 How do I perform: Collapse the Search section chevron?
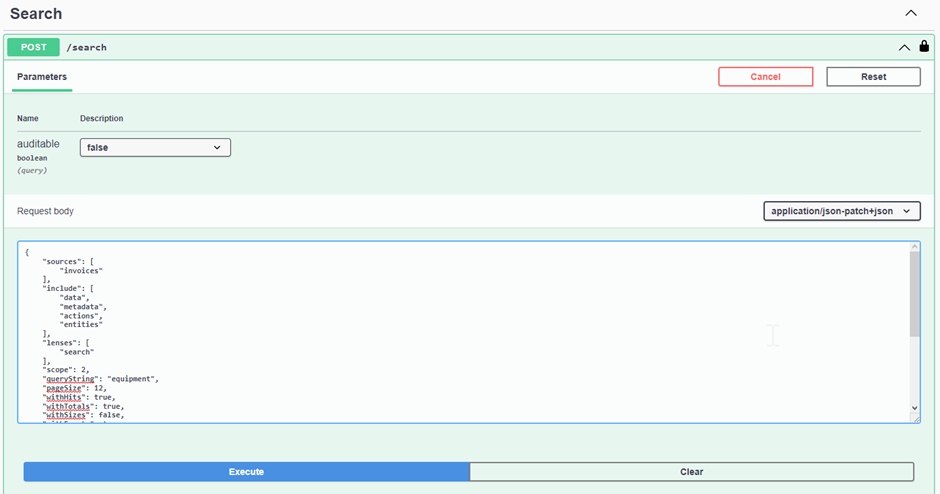click(910, 14)
